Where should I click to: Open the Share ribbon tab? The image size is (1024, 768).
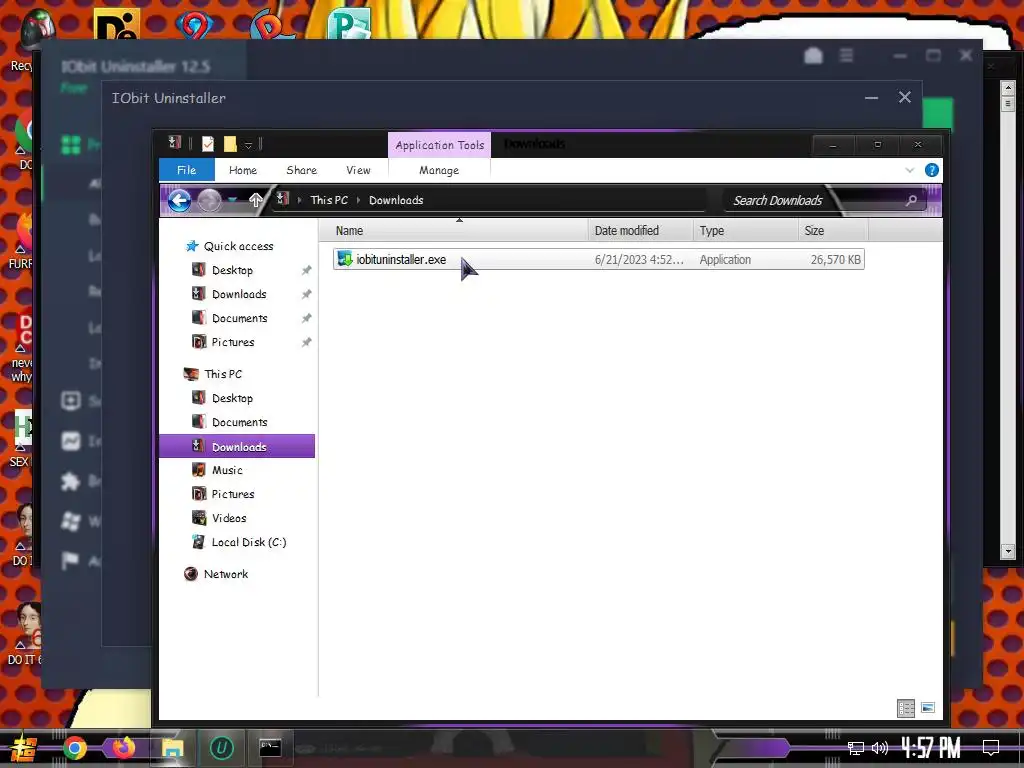(301, 170)
